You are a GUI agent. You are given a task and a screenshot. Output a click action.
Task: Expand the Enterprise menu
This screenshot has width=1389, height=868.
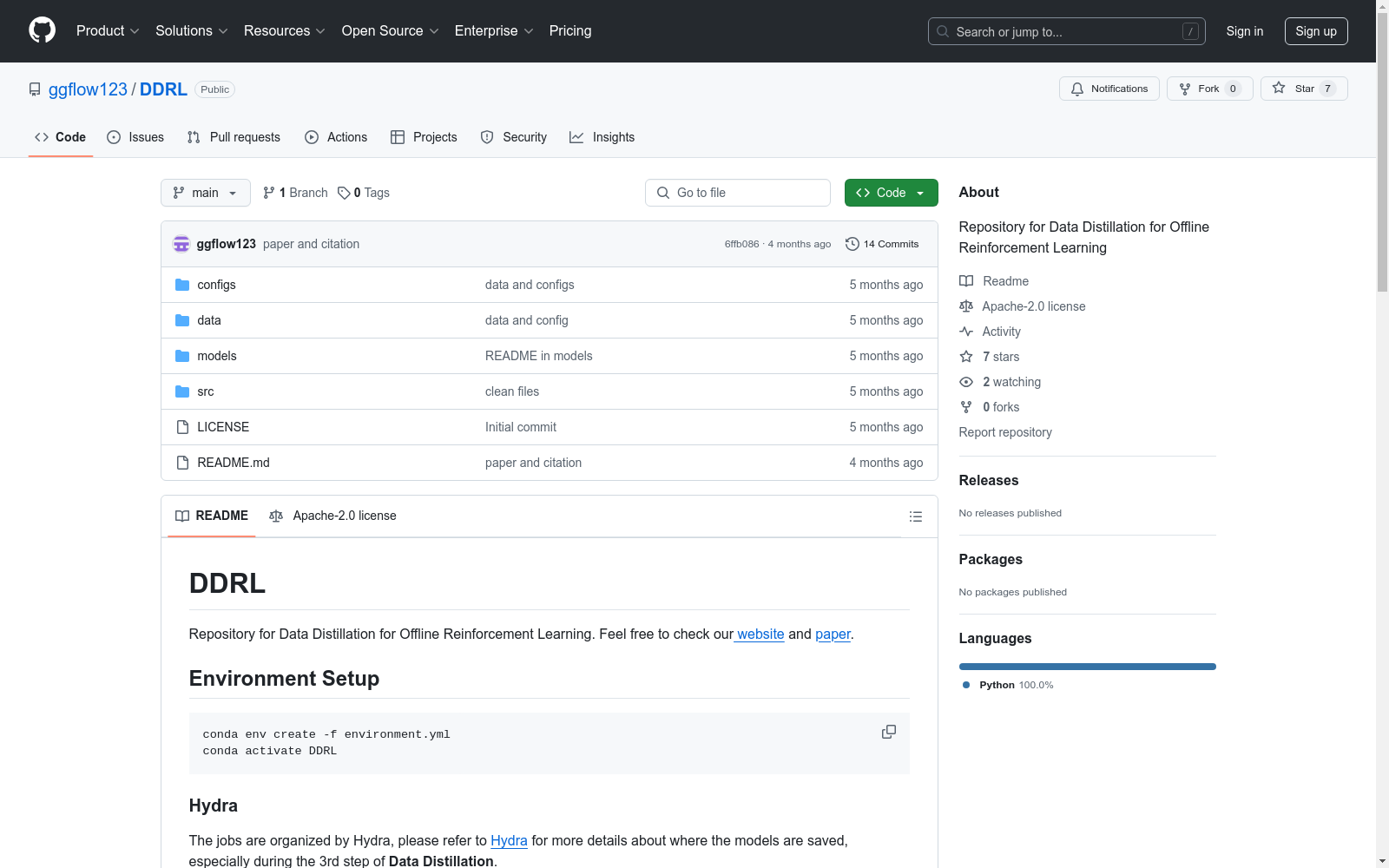pyautogui.click(x=494, y=31)
